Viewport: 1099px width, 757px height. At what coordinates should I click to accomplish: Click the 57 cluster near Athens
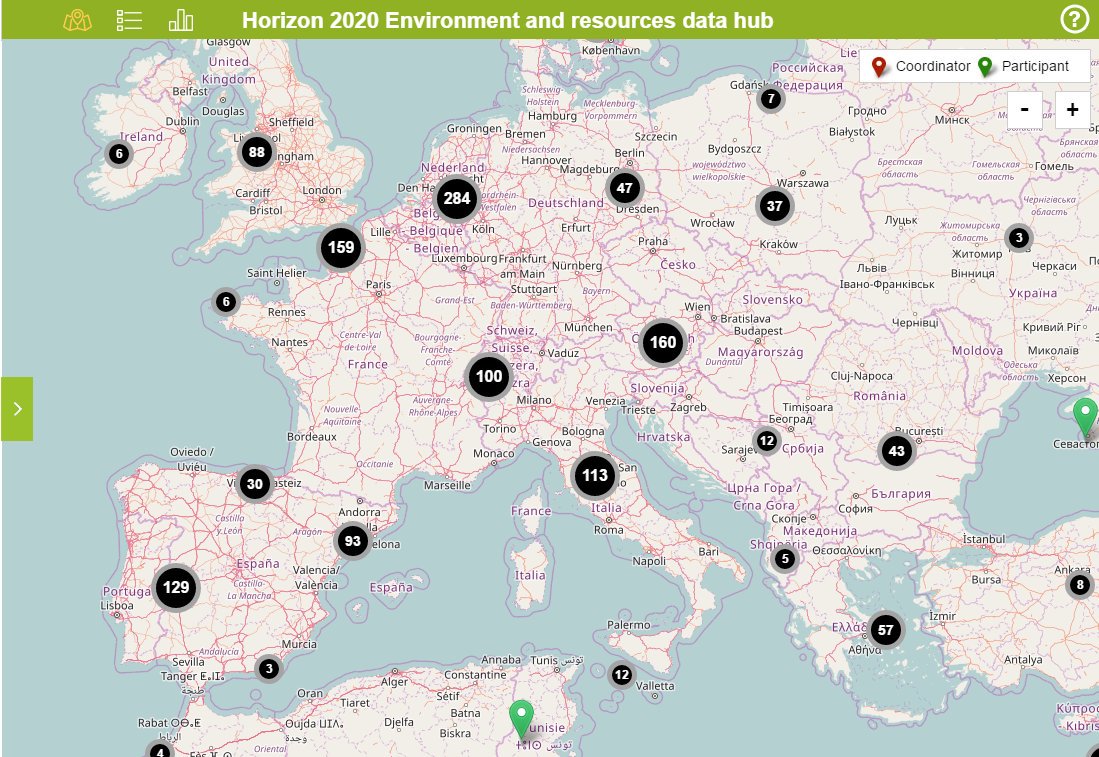[884, 630]
